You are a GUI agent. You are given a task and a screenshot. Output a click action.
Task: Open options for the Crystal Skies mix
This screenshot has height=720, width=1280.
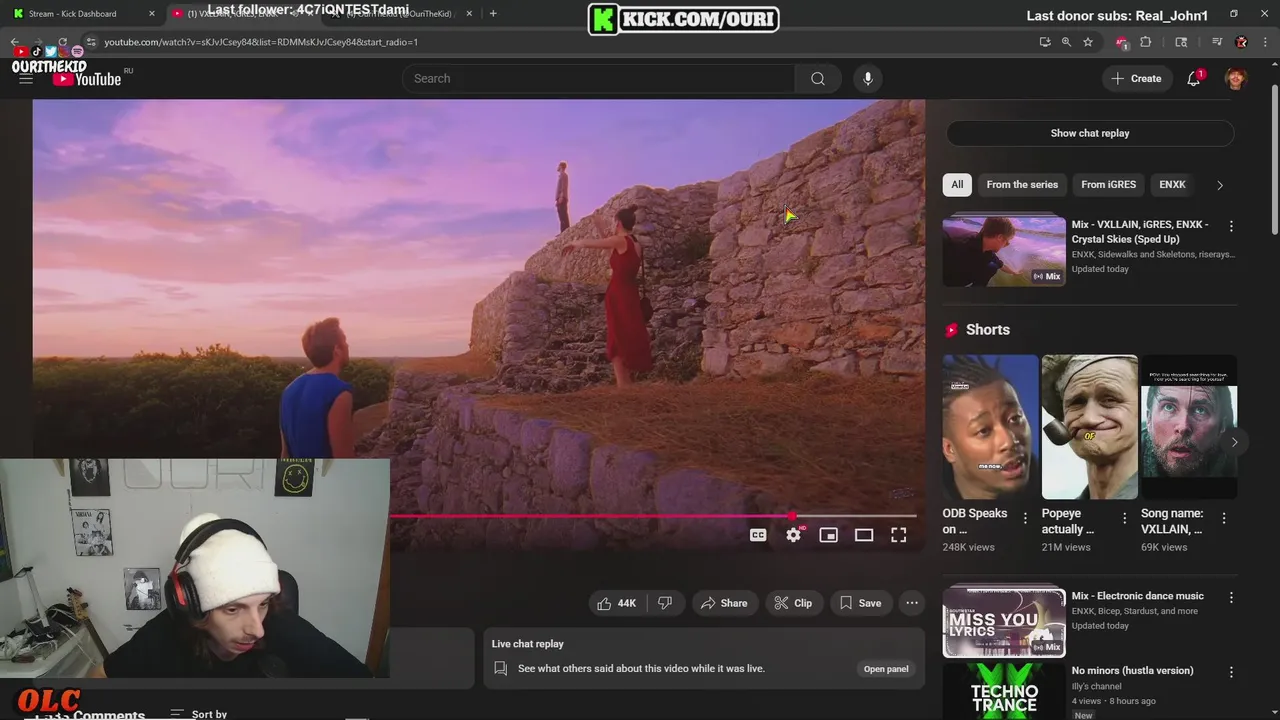pyautogui.click(x=1231, y=226)
